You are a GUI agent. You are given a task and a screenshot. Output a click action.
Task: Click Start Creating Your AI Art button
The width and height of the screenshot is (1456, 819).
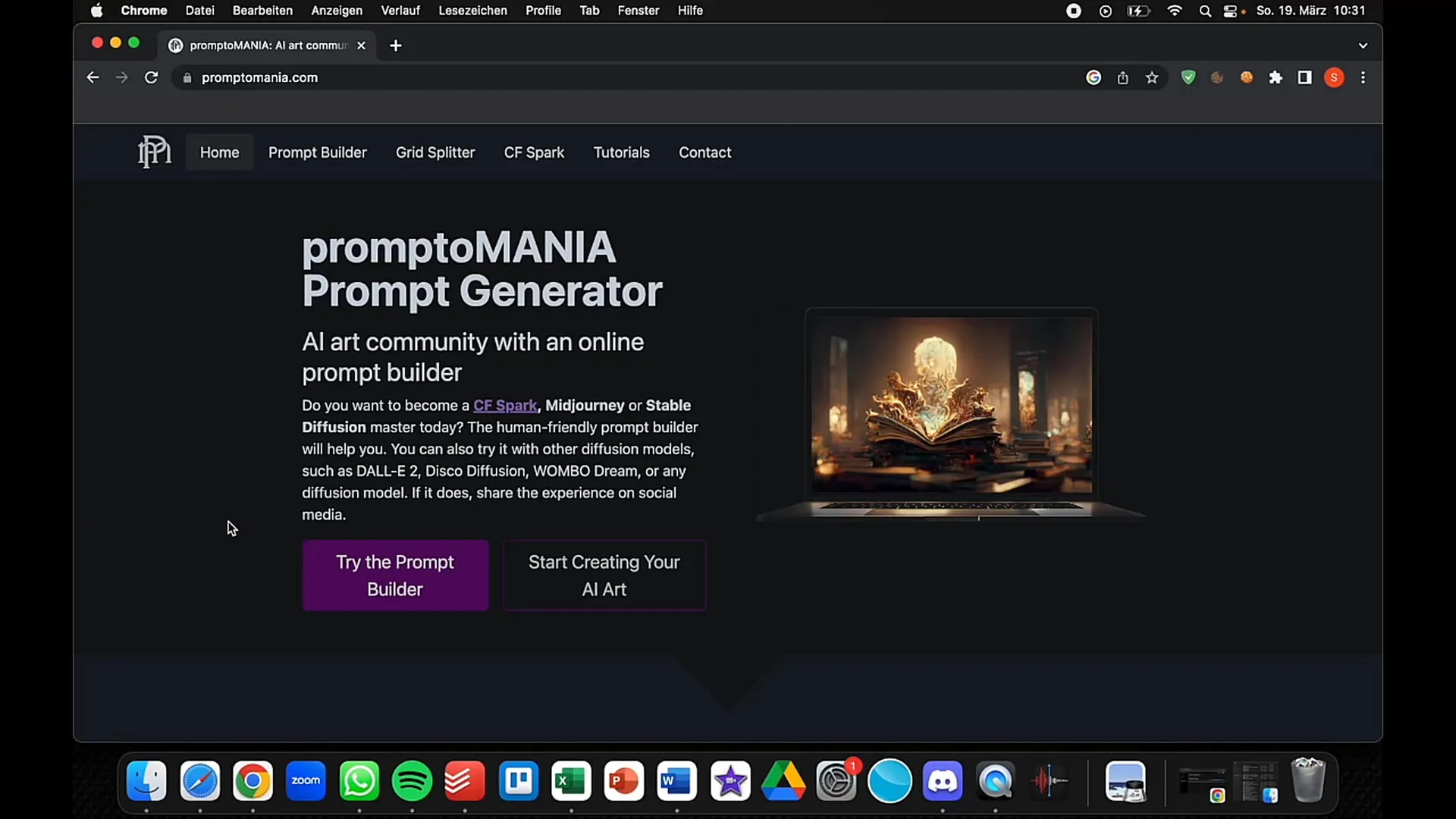click(x=604, y=575)
